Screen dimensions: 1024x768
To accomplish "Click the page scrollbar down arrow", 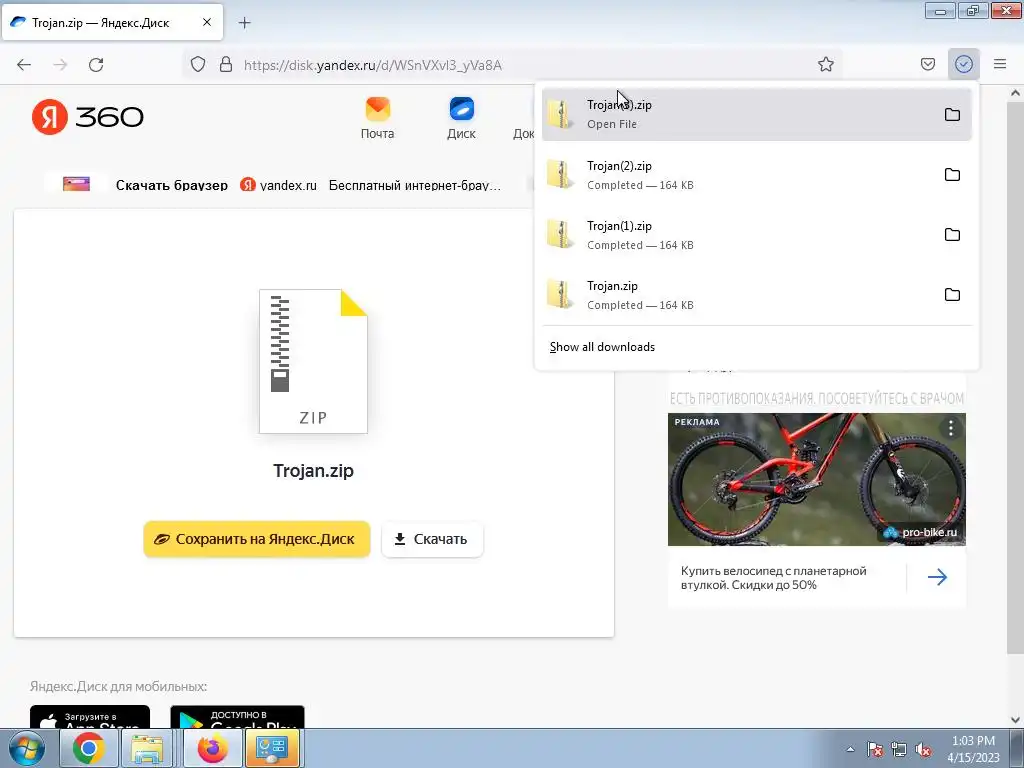I will click(x=1016, y=720).
